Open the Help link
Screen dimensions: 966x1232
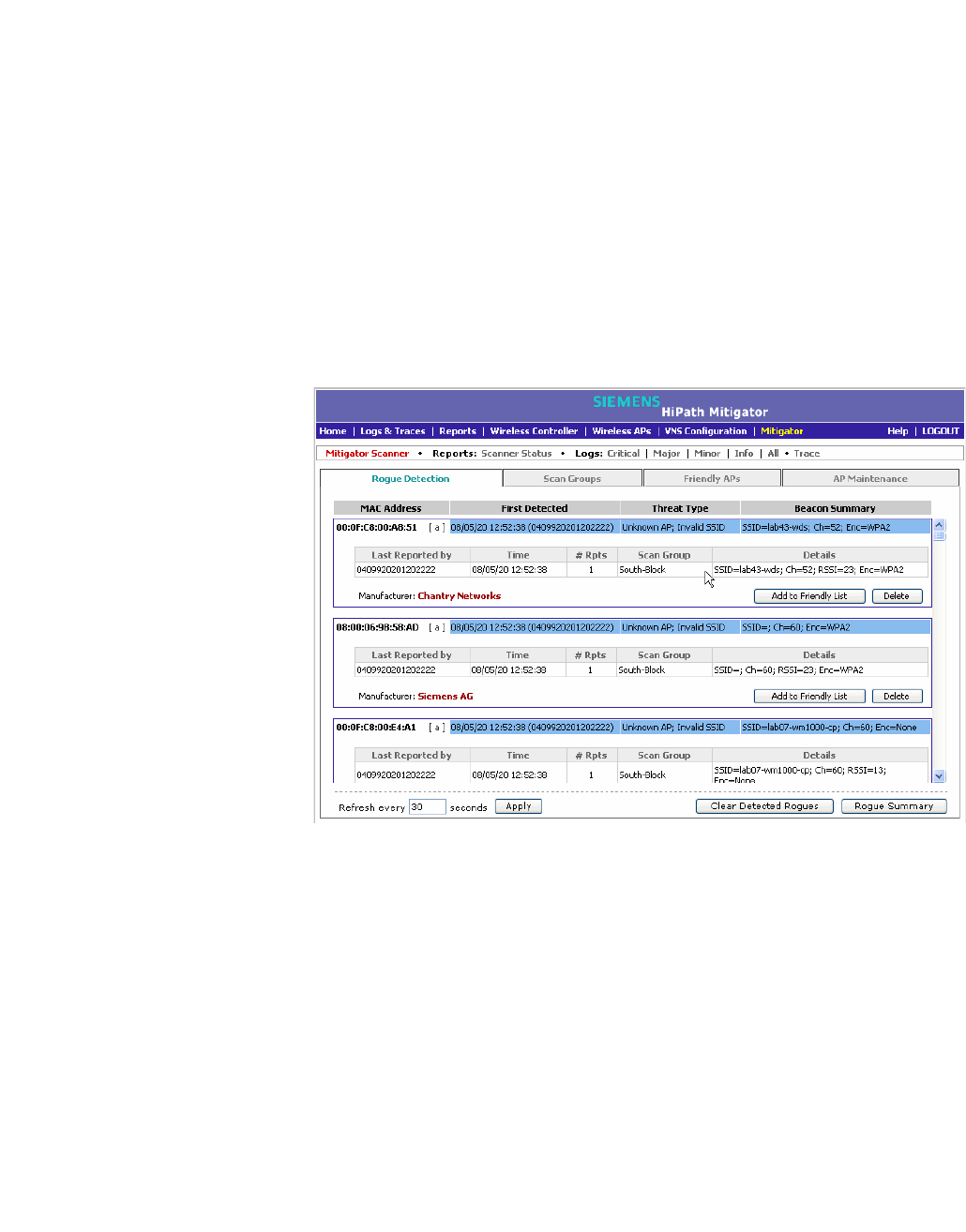[x=898, y=431]
